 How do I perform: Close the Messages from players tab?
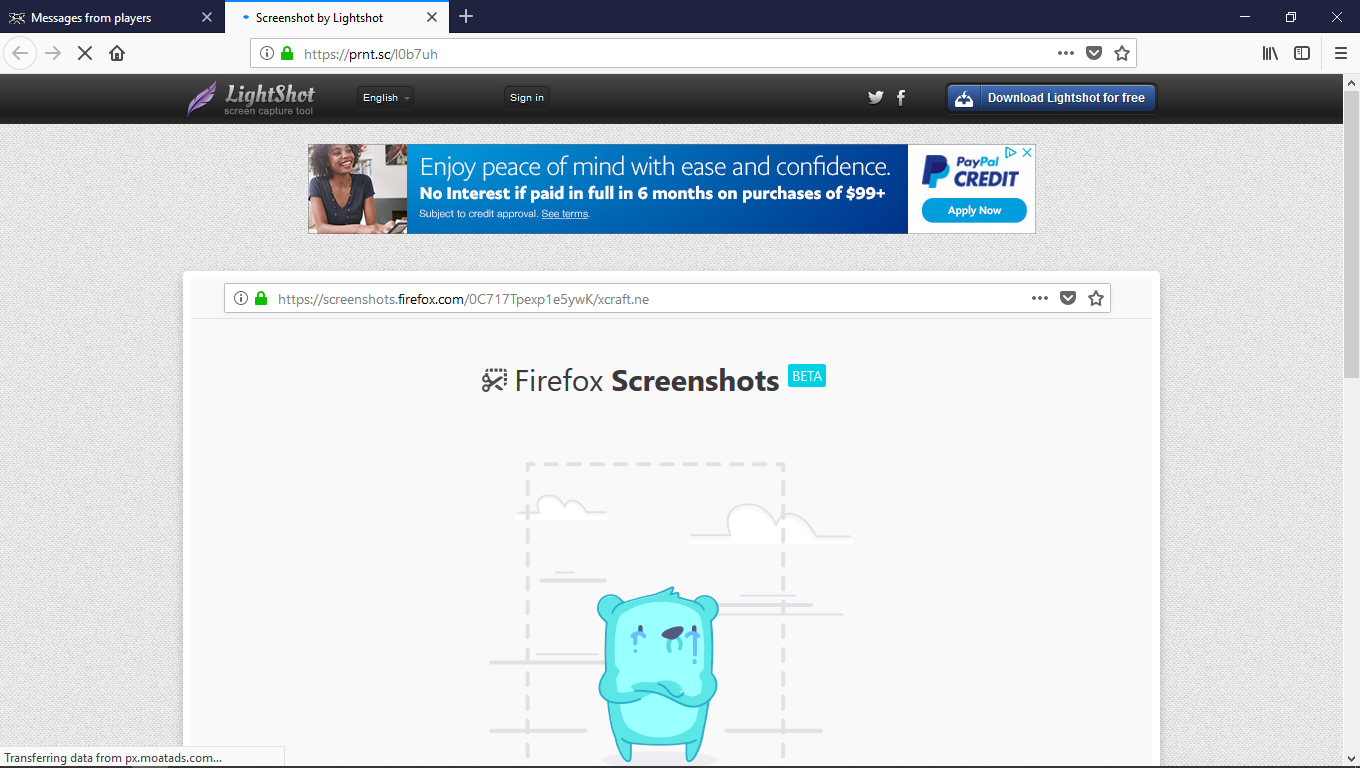207,18
